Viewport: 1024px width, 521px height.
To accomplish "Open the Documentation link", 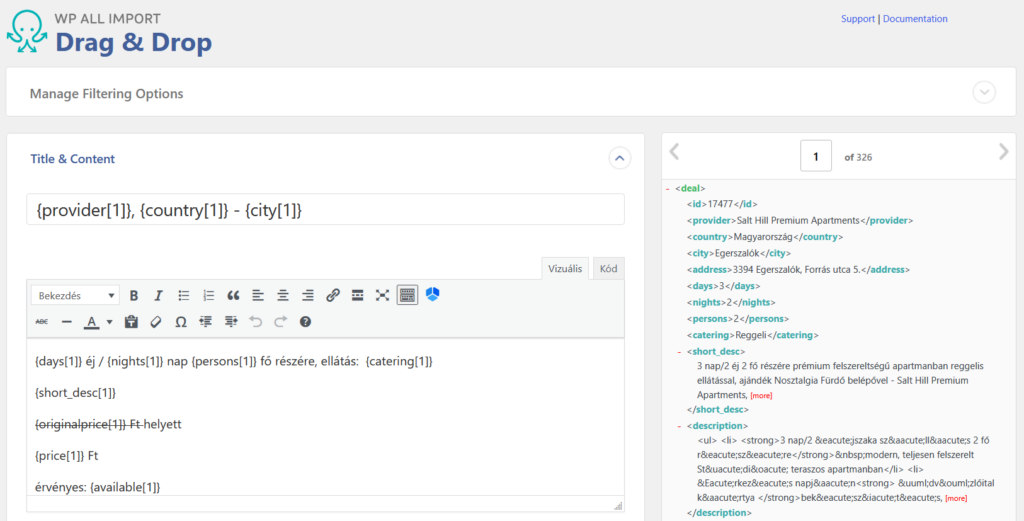I will point(915,19).
